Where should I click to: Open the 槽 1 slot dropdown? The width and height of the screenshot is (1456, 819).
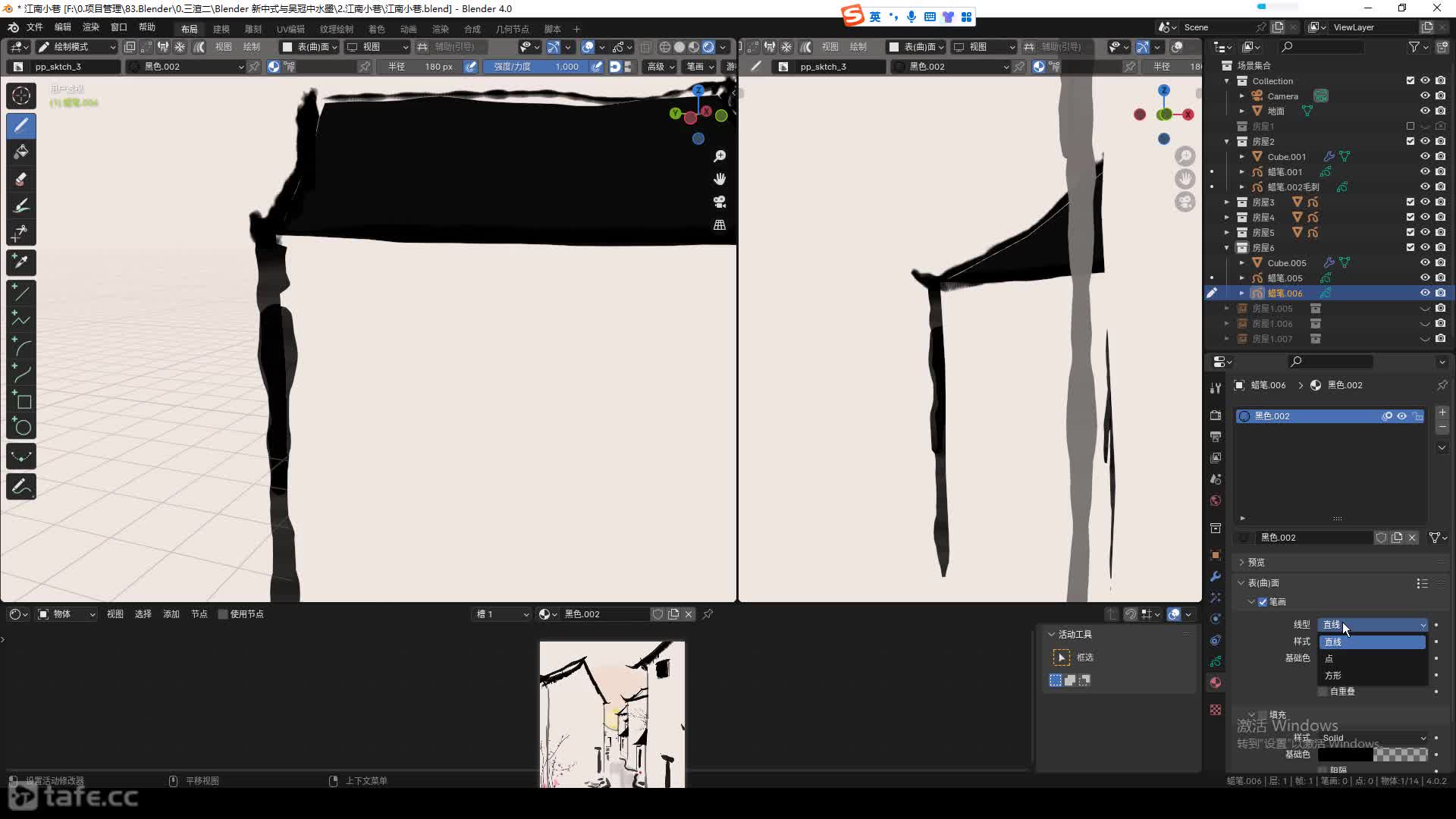[502, 614]
